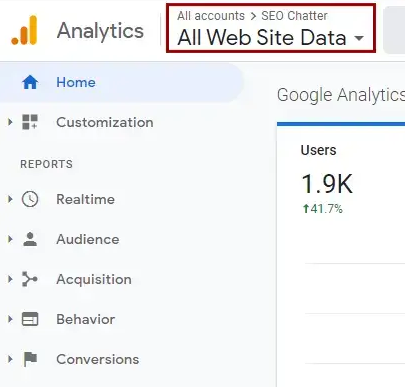Click the Realtime clock icon
This screenshot has width=405, height=387.
[30, 199]
